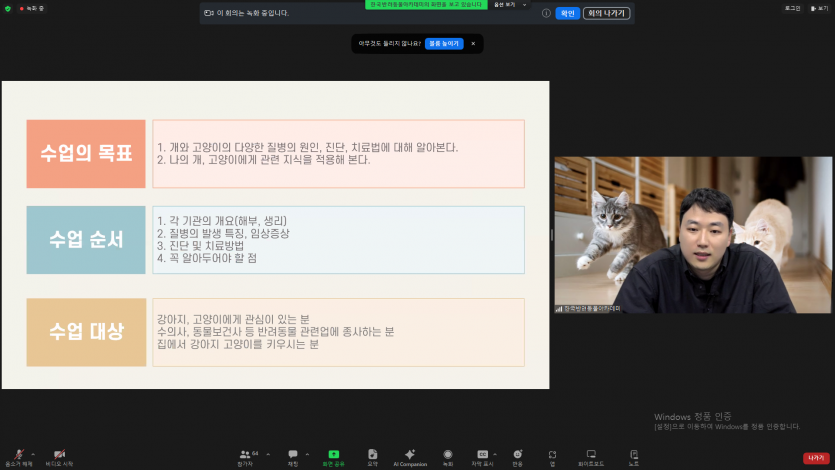Click the green share screen icon

pos(333,454)
